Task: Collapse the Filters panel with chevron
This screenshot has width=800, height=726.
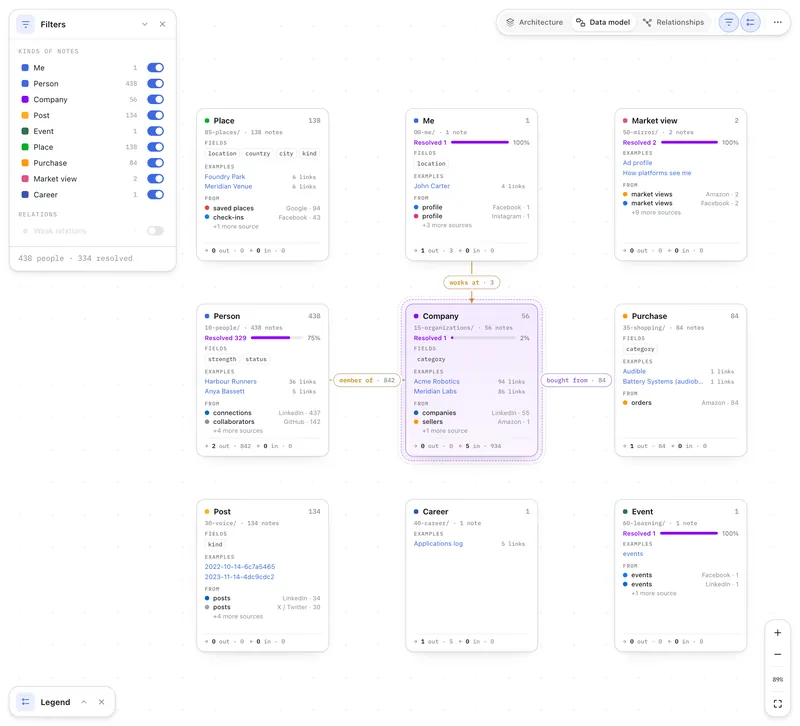Action: coord(145,24)
